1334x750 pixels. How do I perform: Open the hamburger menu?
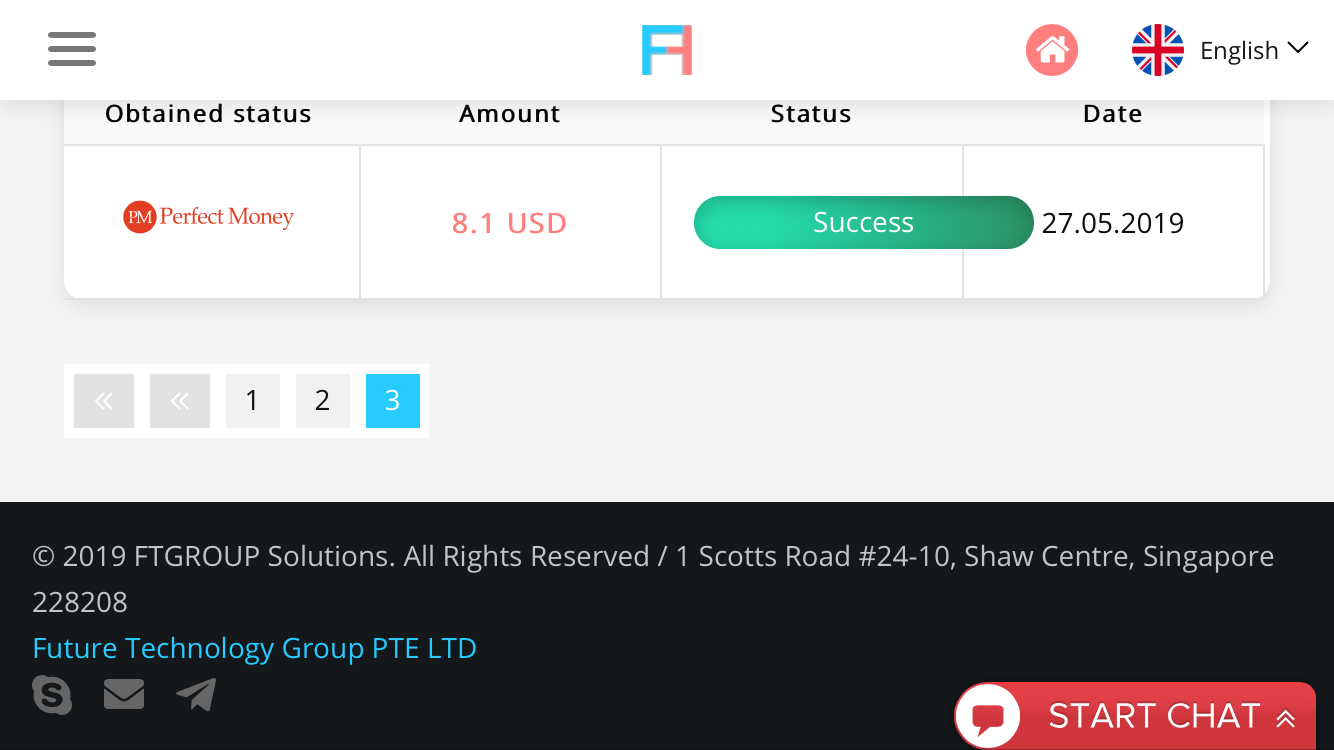pos(72,49)
